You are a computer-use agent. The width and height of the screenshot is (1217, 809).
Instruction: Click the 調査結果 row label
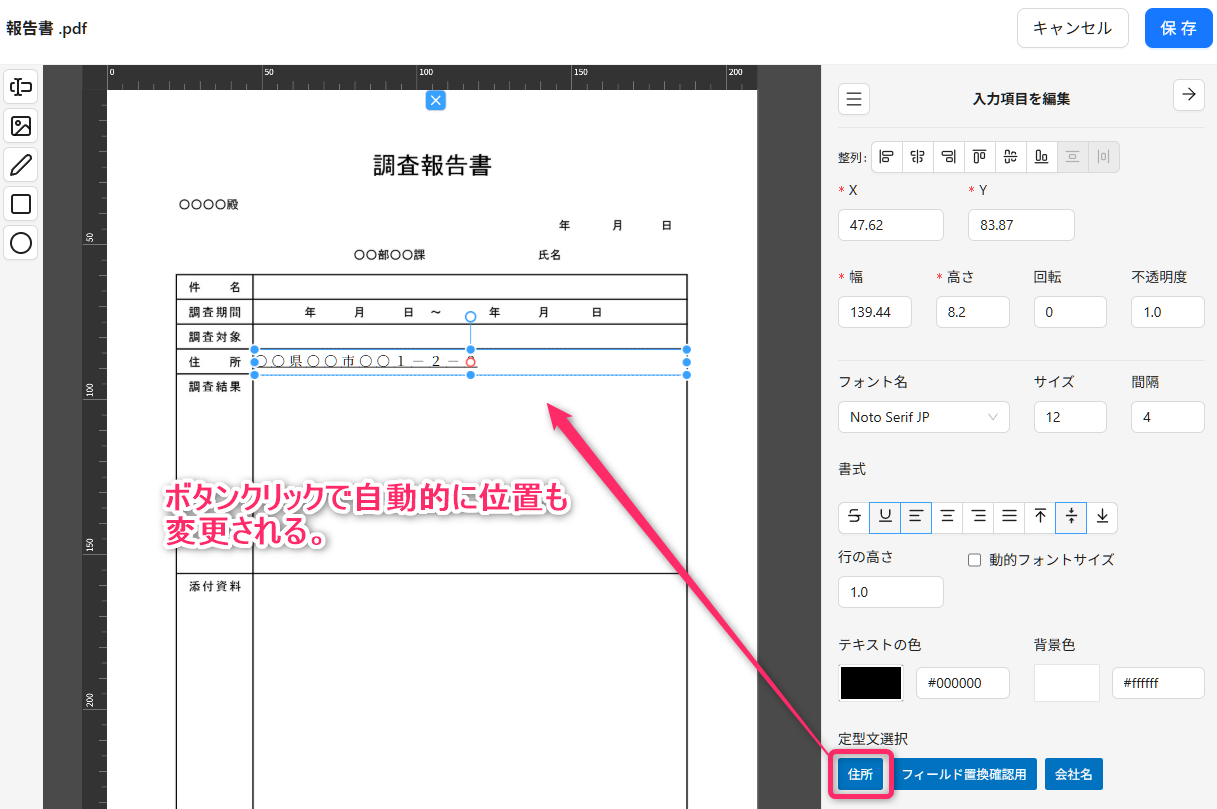pyautogui.click(x=215, y=387)
